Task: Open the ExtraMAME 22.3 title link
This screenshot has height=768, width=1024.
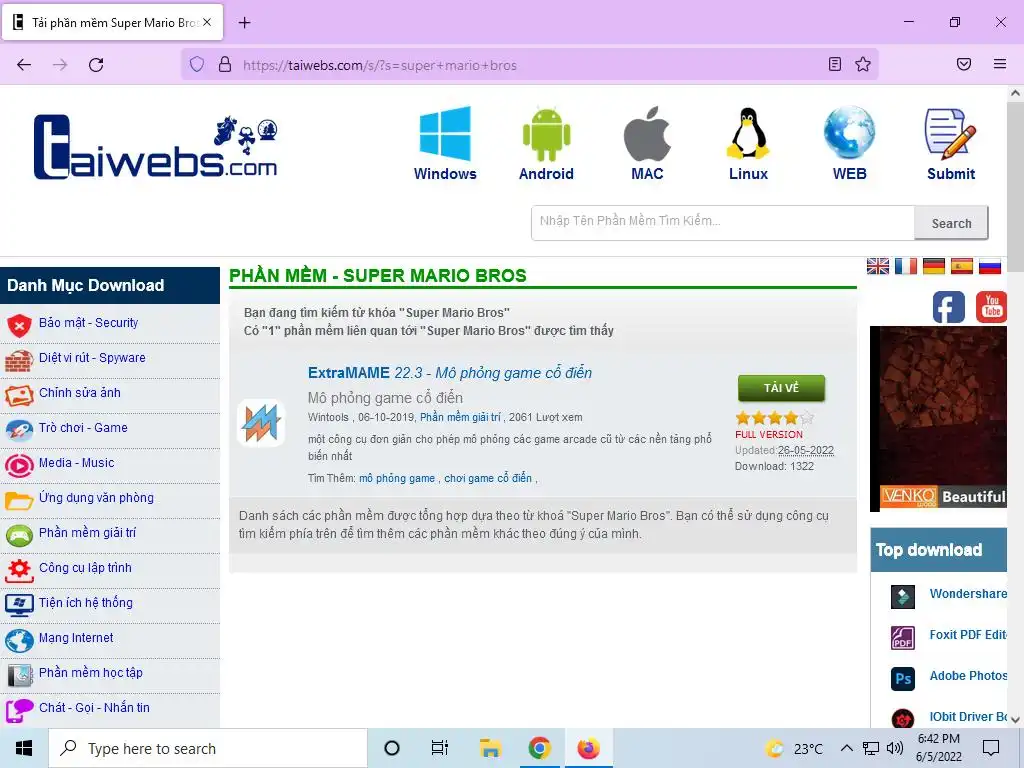Action: coord(449,373)
